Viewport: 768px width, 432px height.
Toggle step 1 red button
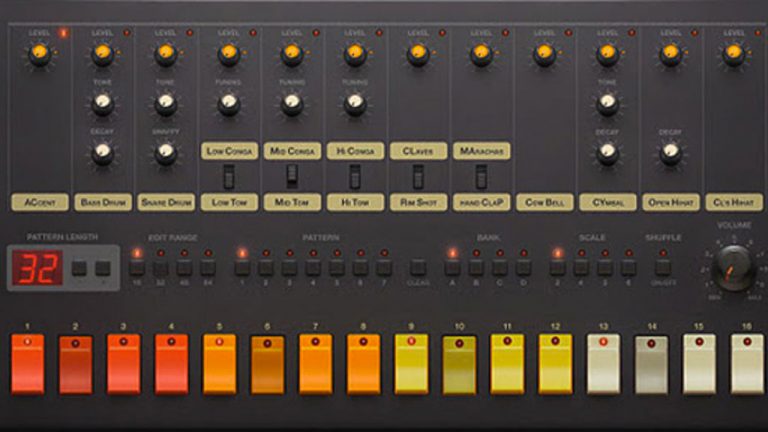27,364
